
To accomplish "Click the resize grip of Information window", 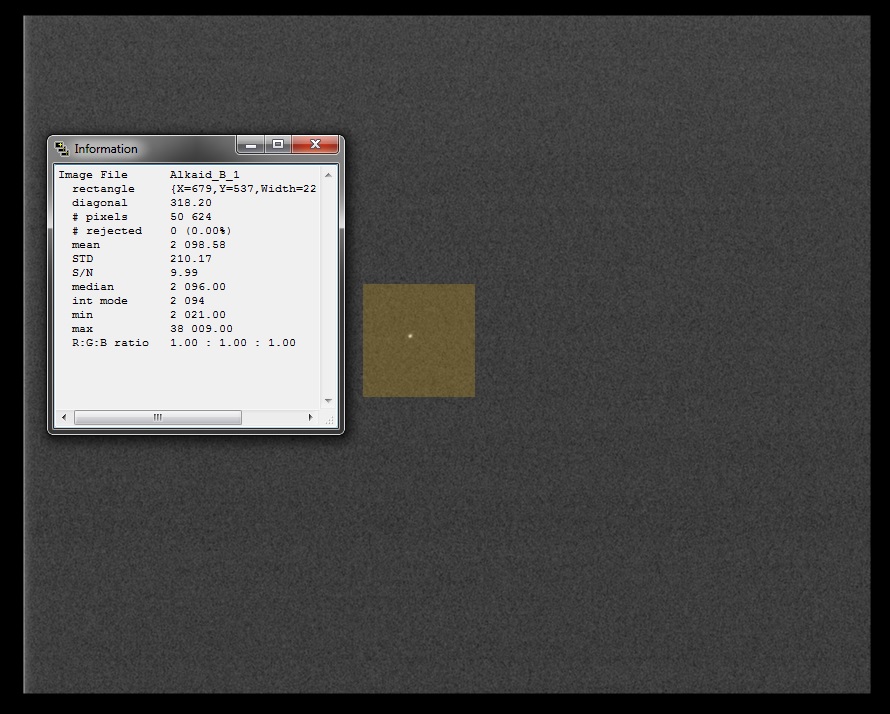I will pyautogui.click(x=329, y=418).
